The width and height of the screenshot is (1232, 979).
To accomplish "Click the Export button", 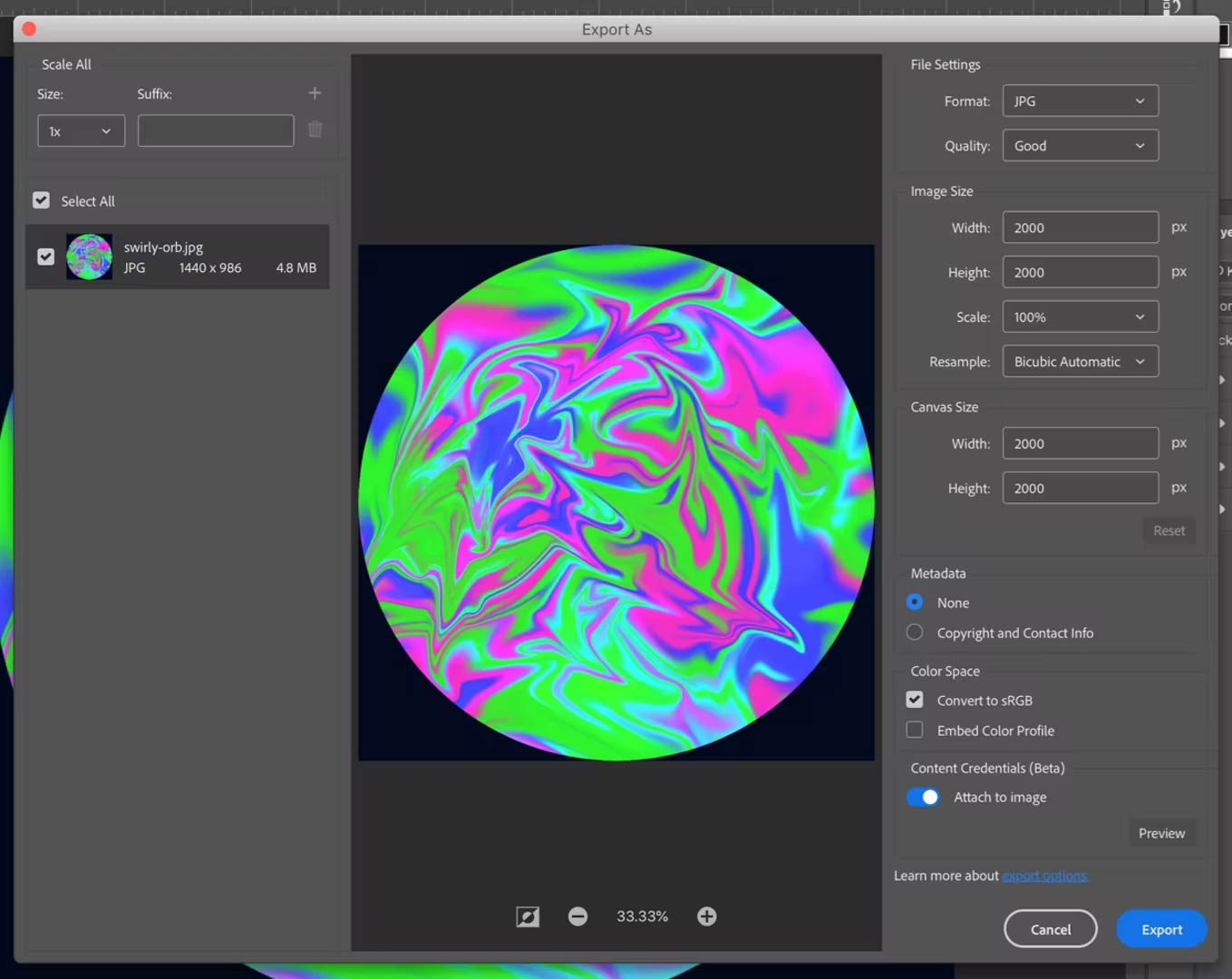I will pos(1161,928).
